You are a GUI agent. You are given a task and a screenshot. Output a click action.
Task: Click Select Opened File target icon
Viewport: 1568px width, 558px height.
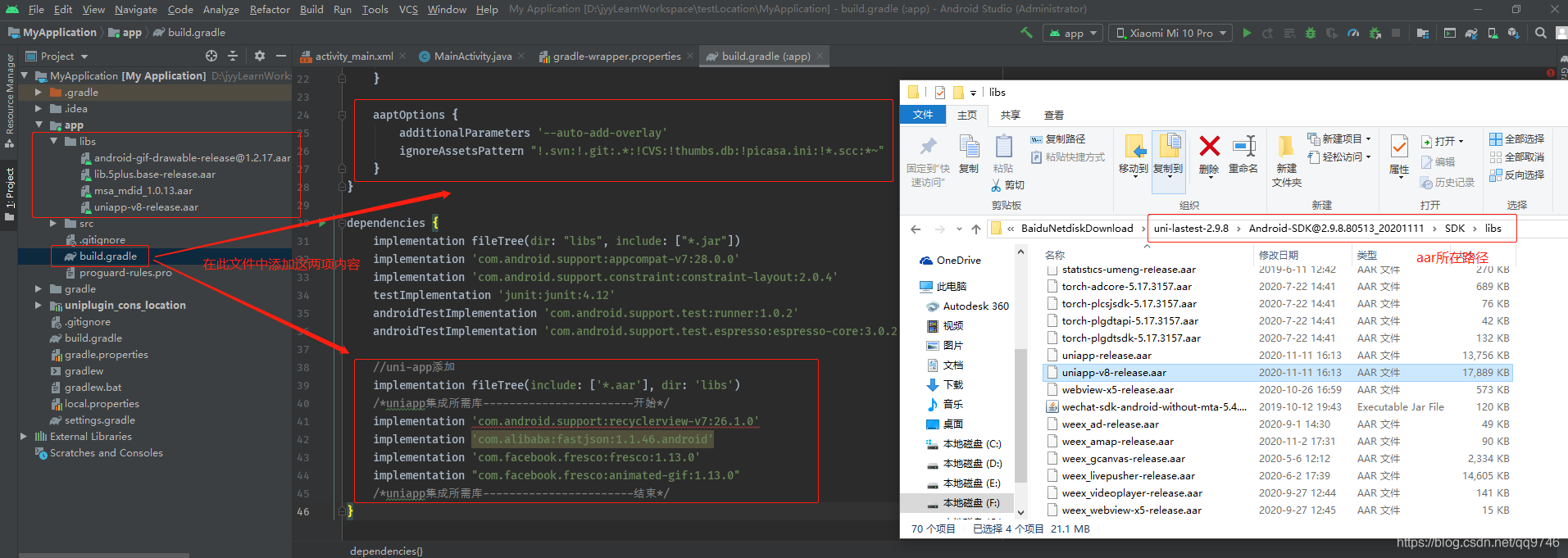tap(211, 56)
